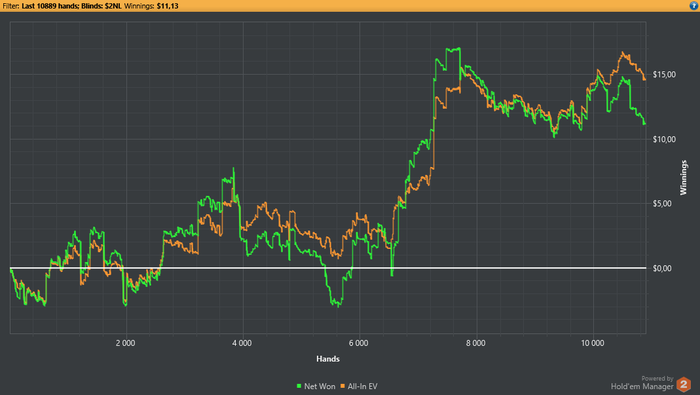
Task: Click the 6 000 hands axis tick
Action: [x=358, y=343]
